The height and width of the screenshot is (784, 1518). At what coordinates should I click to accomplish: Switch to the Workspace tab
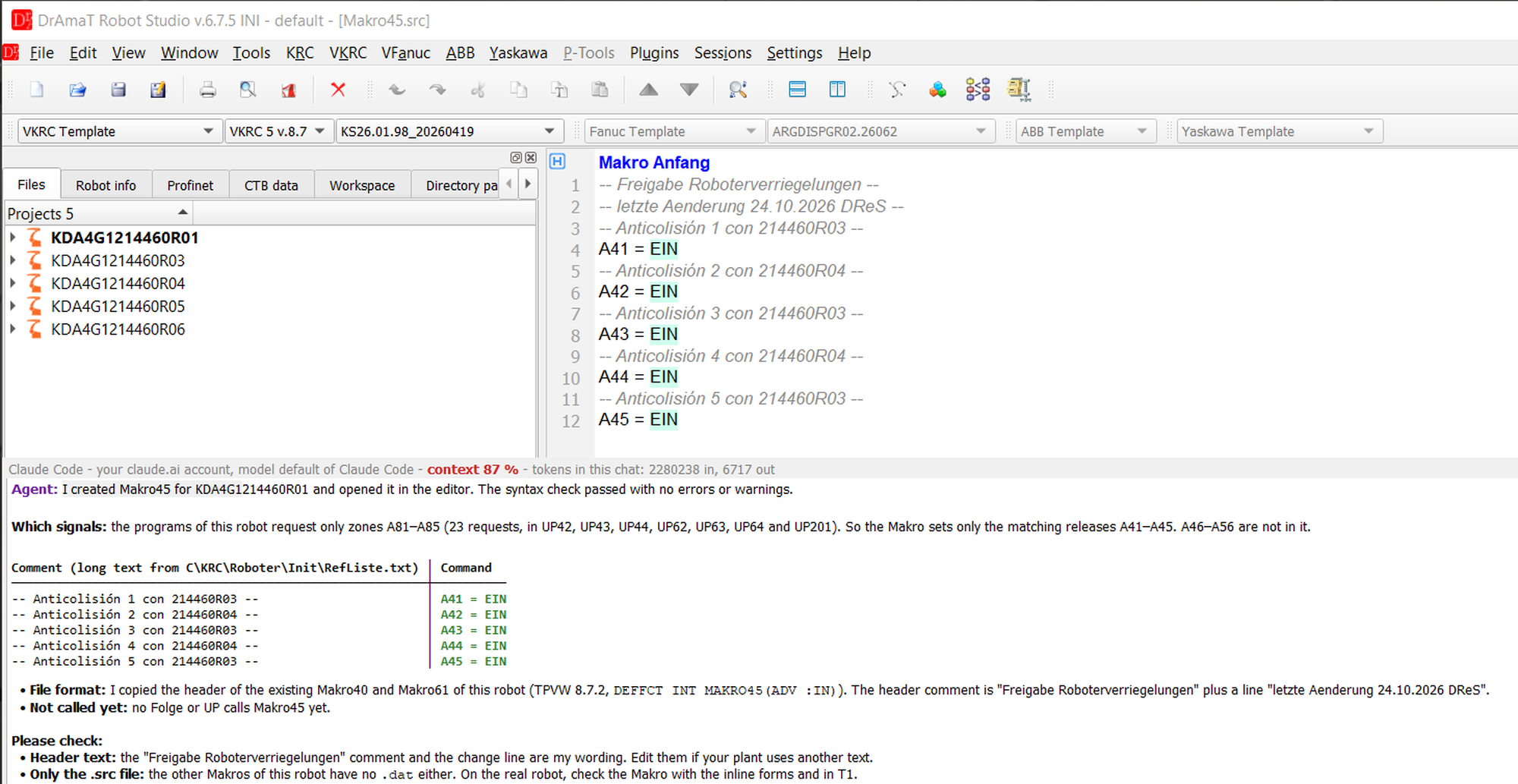click(x=362, y=185)
